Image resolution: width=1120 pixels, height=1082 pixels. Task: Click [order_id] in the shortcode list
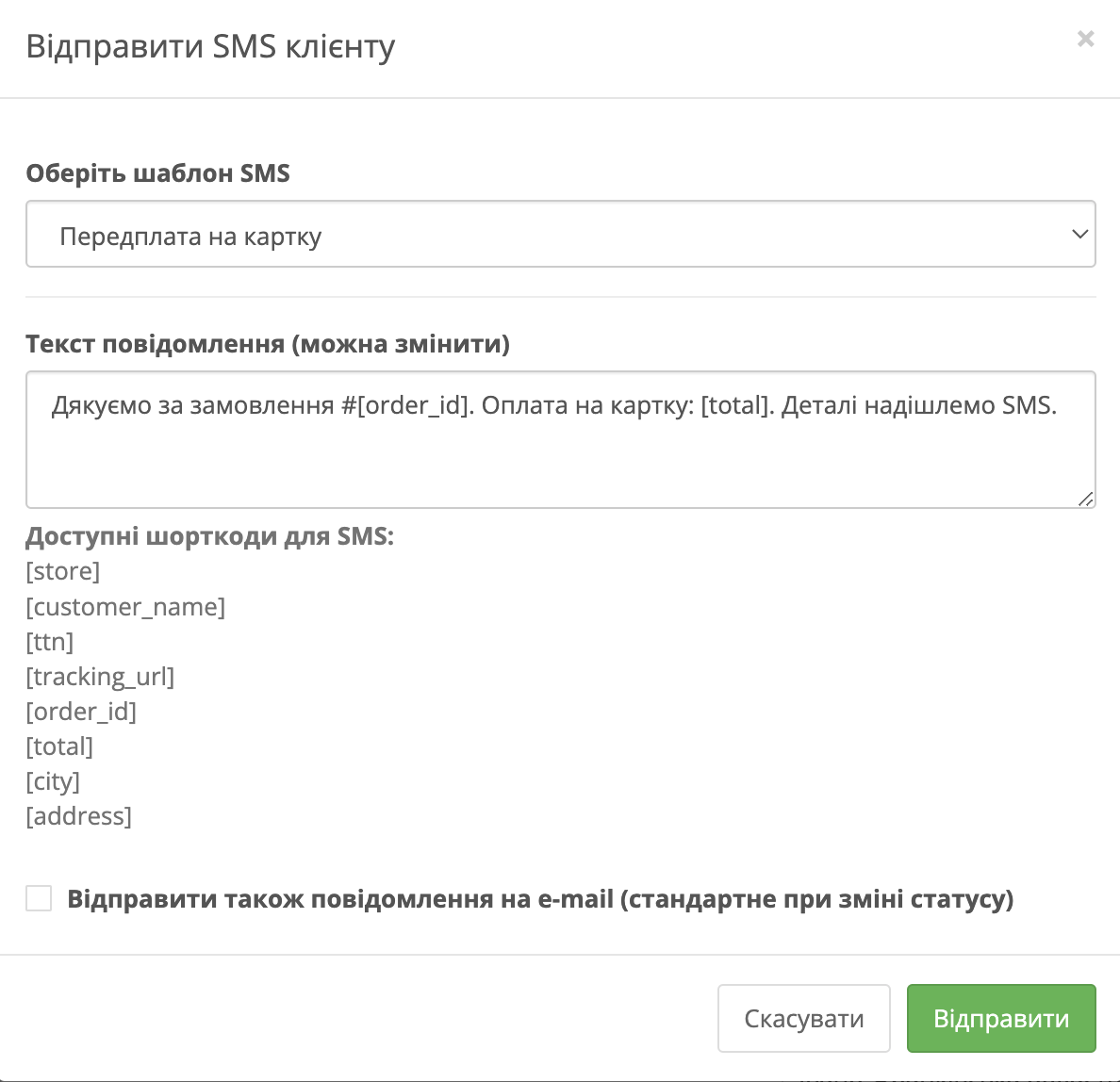pyautogui.click(x=81, y=712)
